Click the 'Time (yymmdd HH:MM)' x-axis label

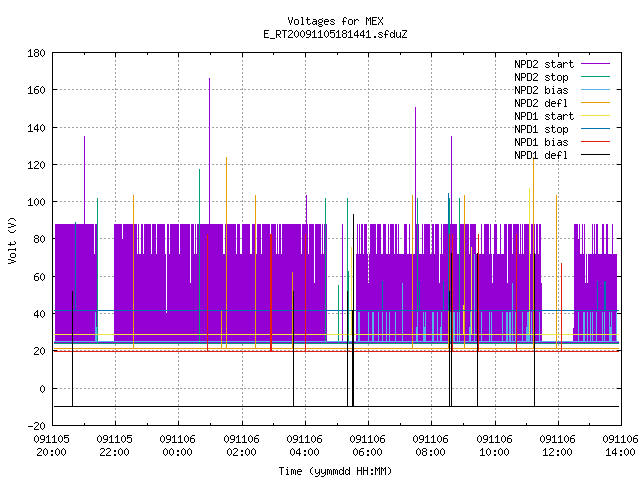(x=335, y=471)
